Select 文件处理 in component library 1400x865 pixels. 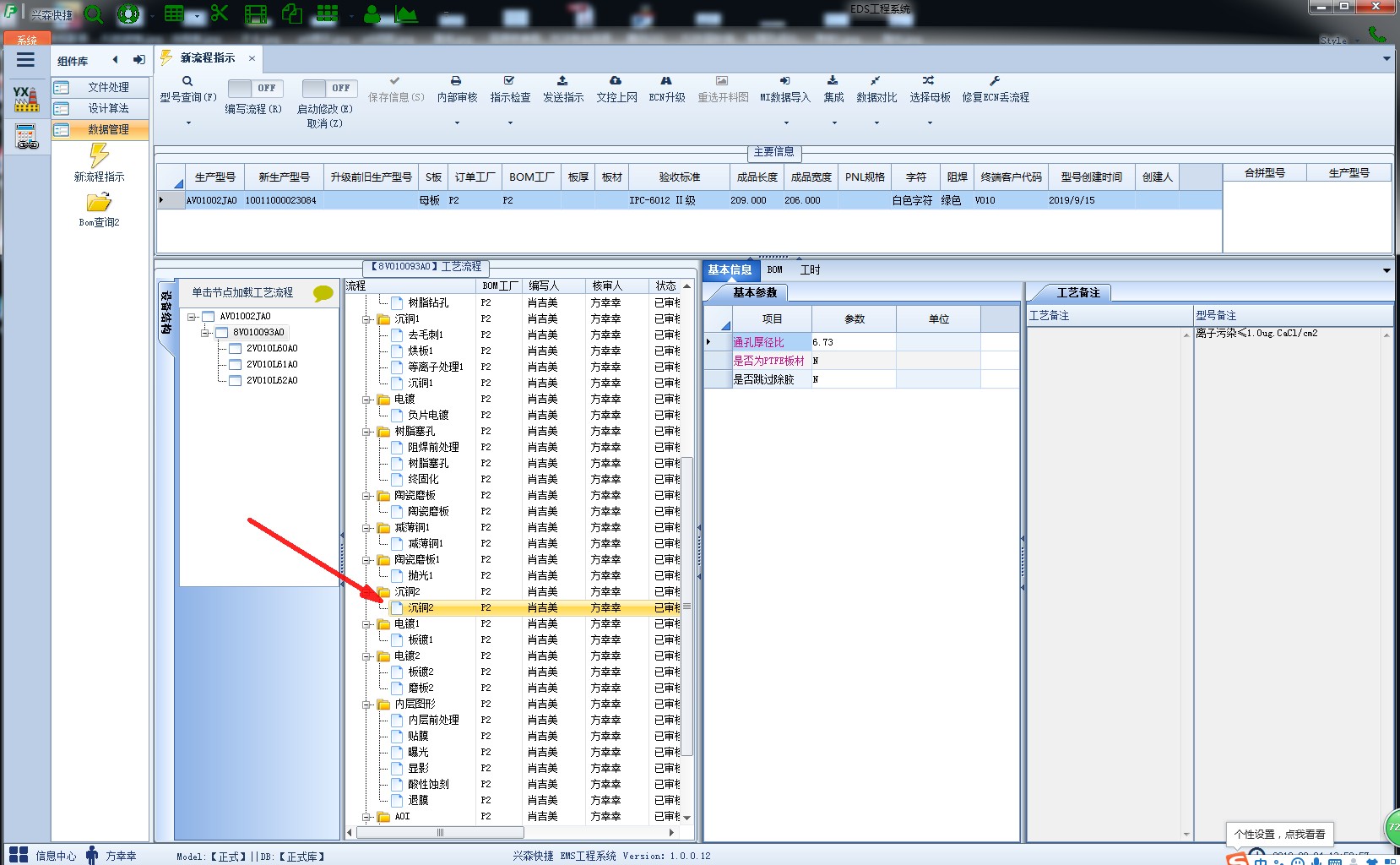point(100,87)
